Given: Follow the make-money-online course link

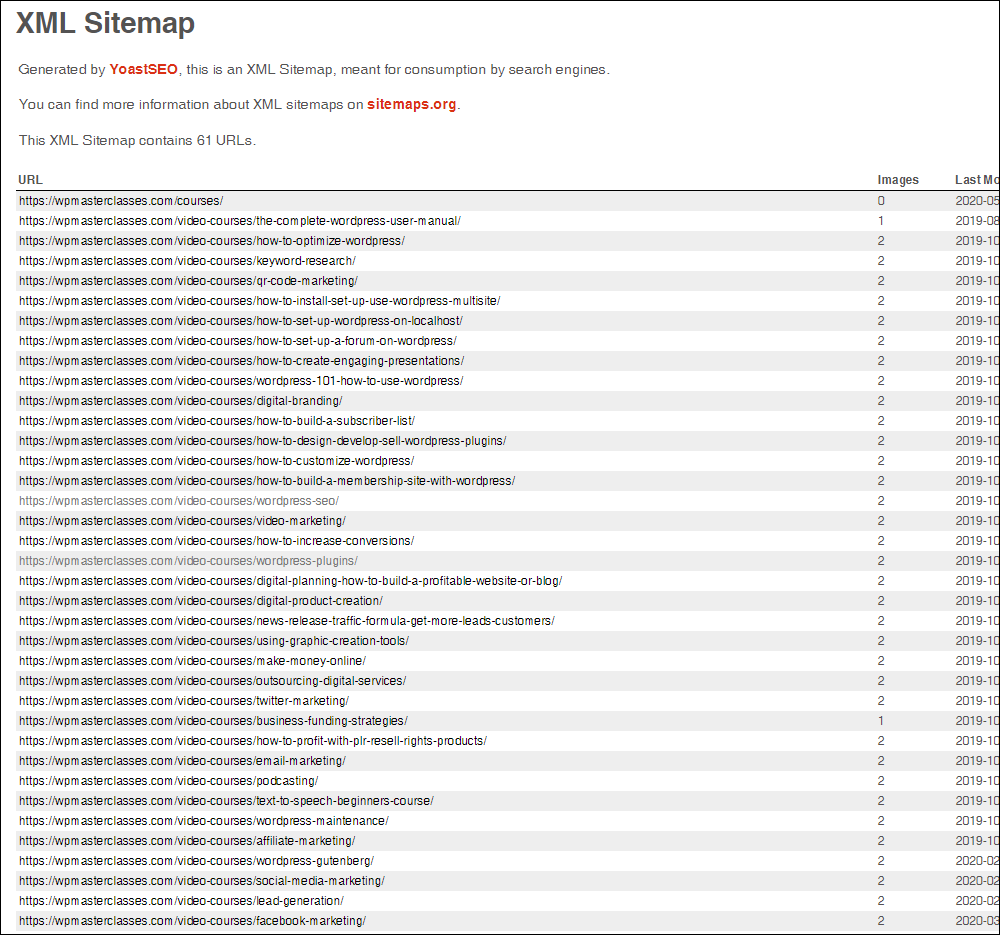Looking at the screenshot, I should tap(192, 661).
